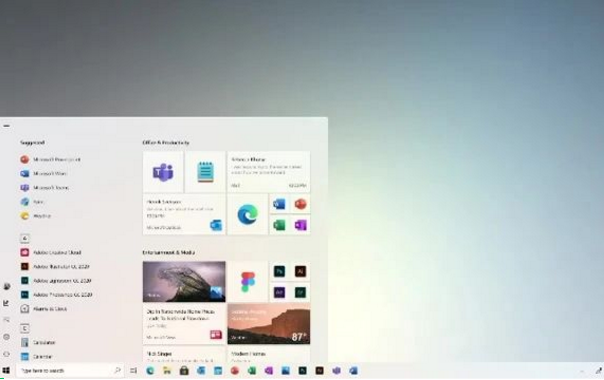The image size is (604, 380).
Task: Open Calculator in the app list
Action: (x=38, y=342)
